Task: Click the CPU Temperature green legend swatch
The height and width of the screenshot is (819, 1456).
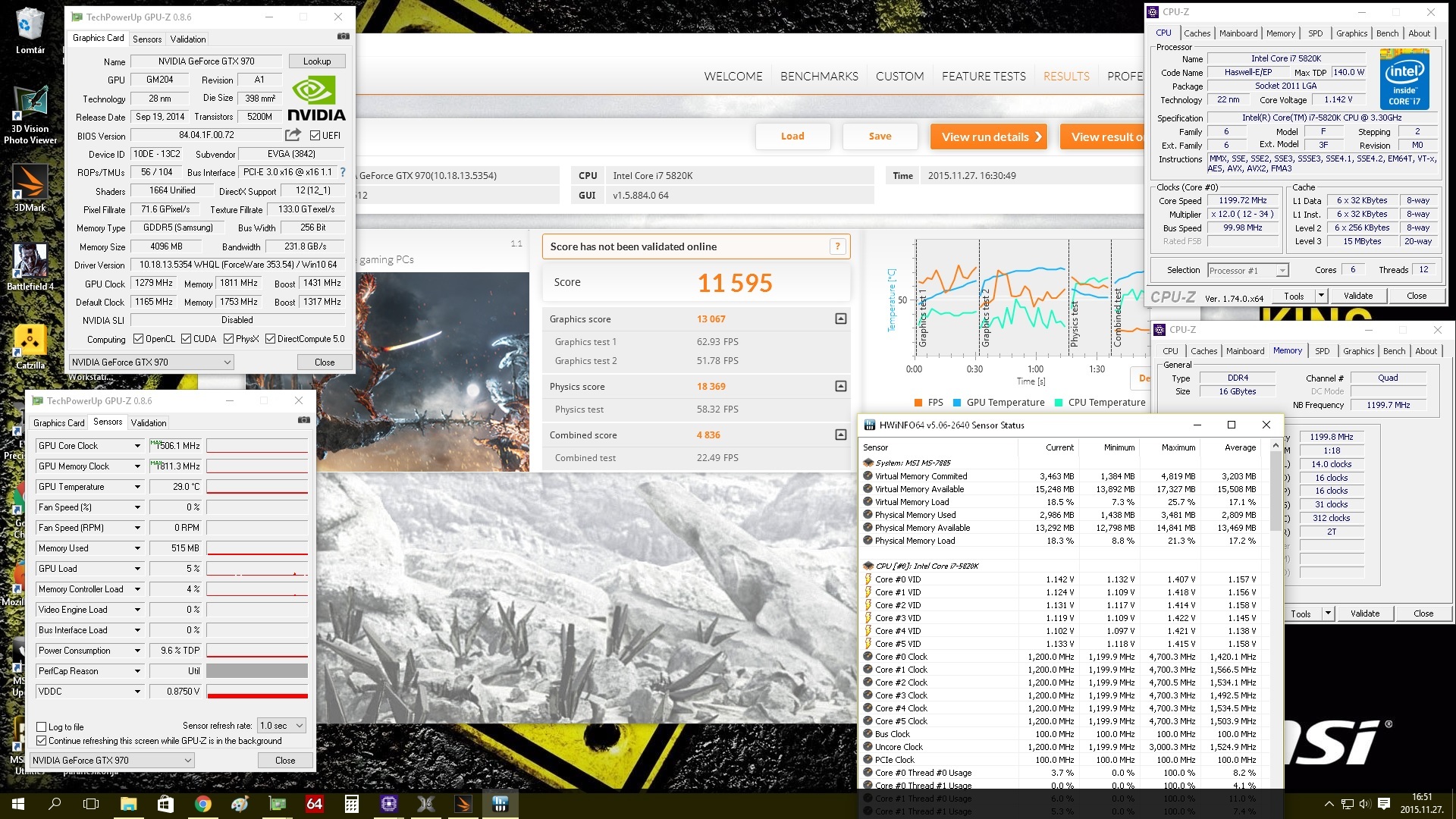Action: [x=1059, y=403]
